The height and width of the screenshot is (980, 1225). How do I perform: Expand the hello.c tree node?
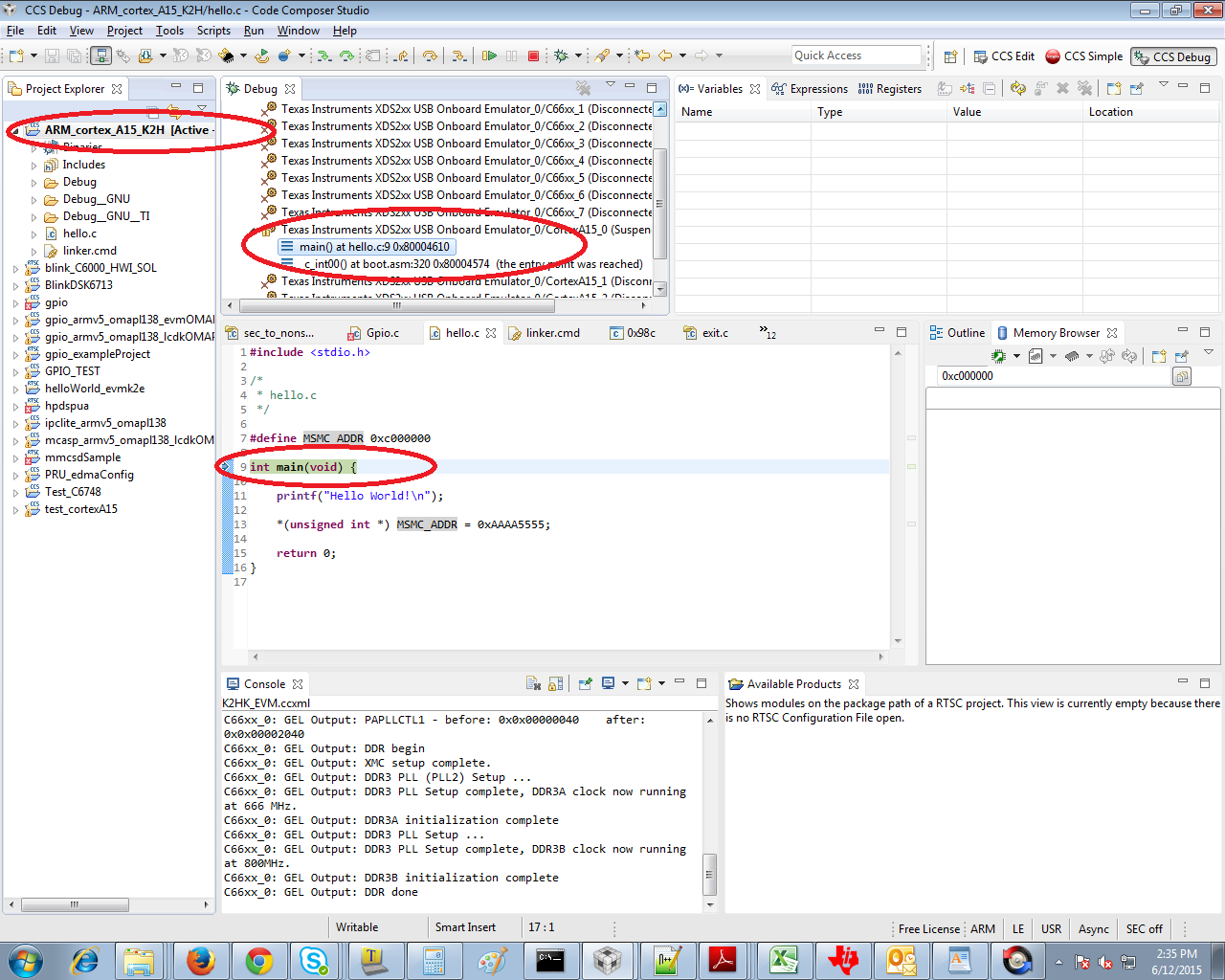click(x=34, y=234)
